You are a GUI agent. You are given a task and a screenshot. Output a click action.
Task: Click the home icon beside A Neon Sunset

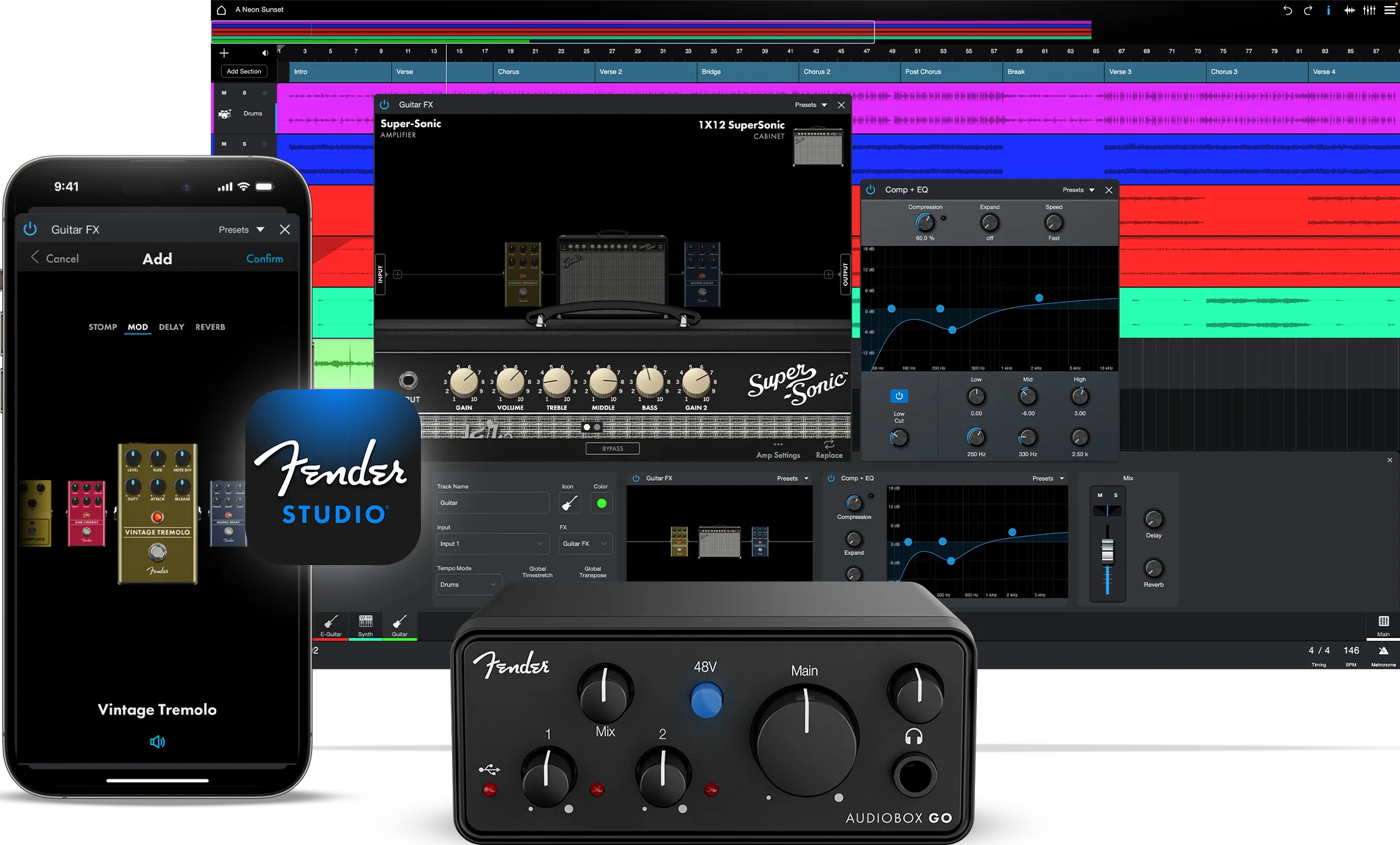[x=221, y=9]
